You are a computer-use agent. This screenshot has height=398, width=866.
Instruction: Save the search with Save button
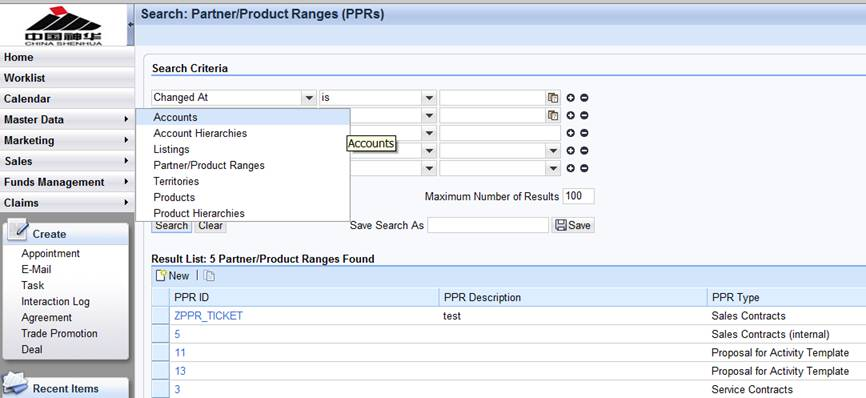click(x=573, y=225)
